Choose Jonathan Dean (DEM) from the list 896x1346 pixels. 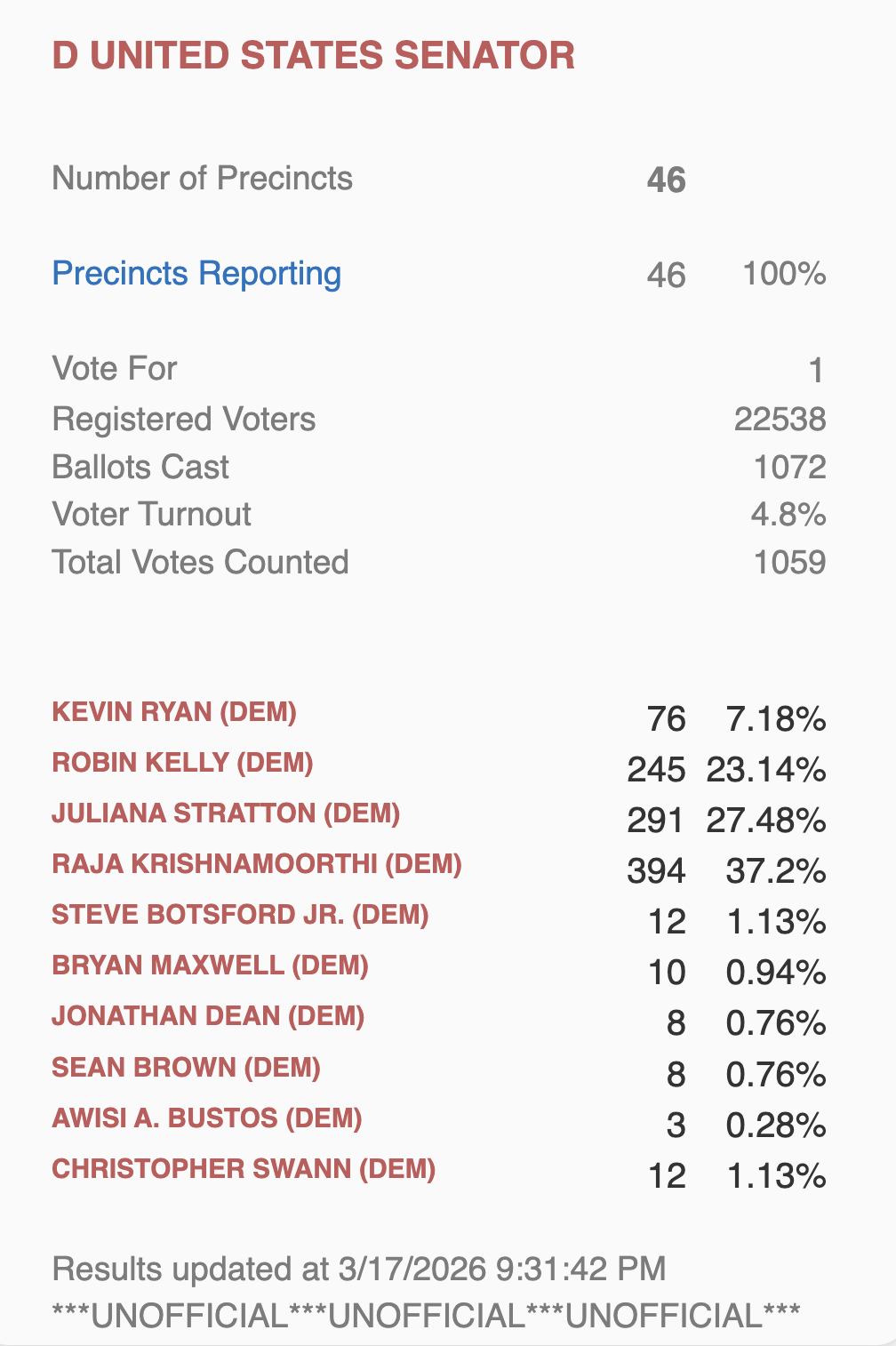tap(208, 1016)
